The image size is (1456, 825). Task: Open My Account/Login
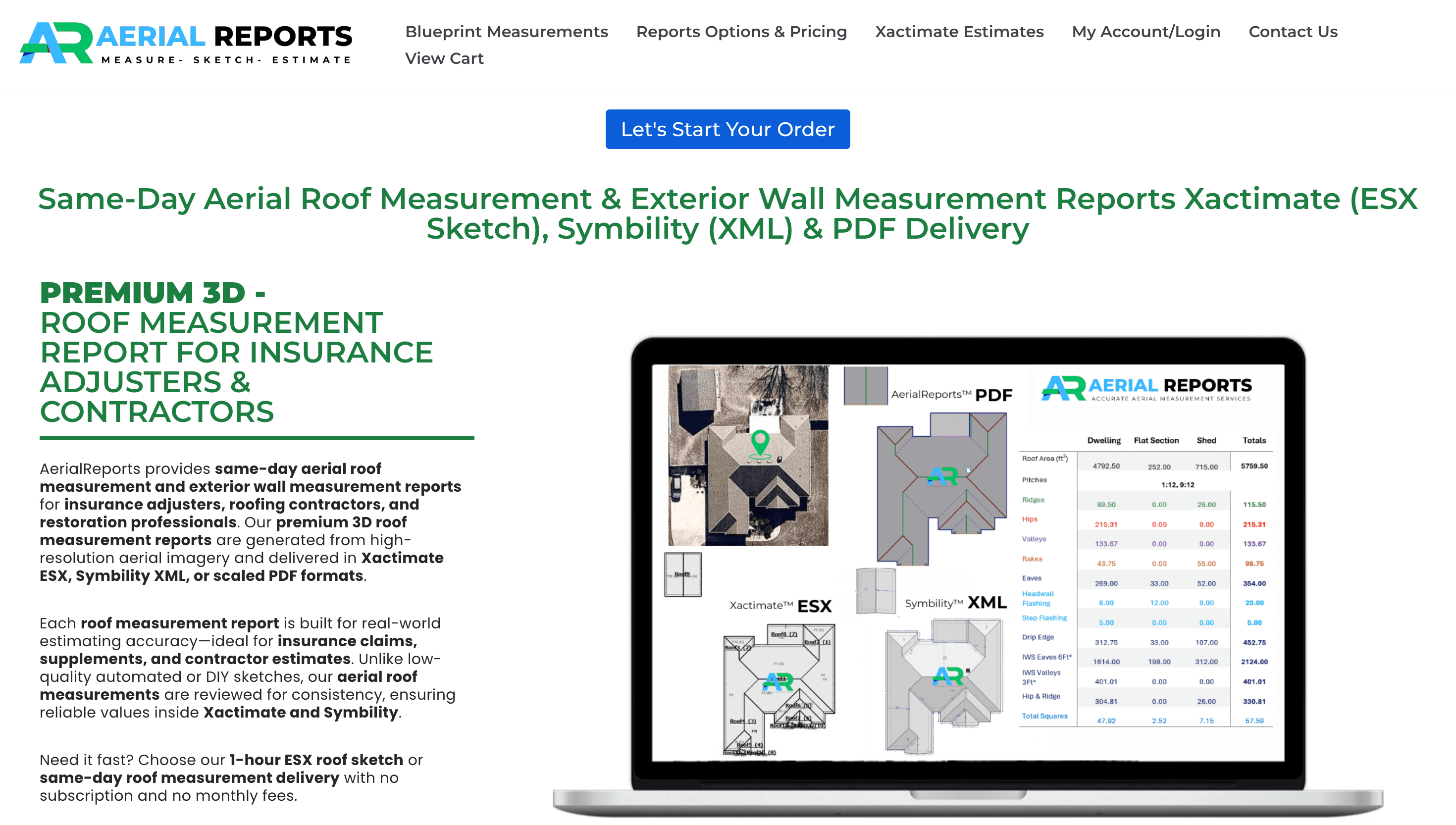pyautogui.click(x=1146, y=32)
